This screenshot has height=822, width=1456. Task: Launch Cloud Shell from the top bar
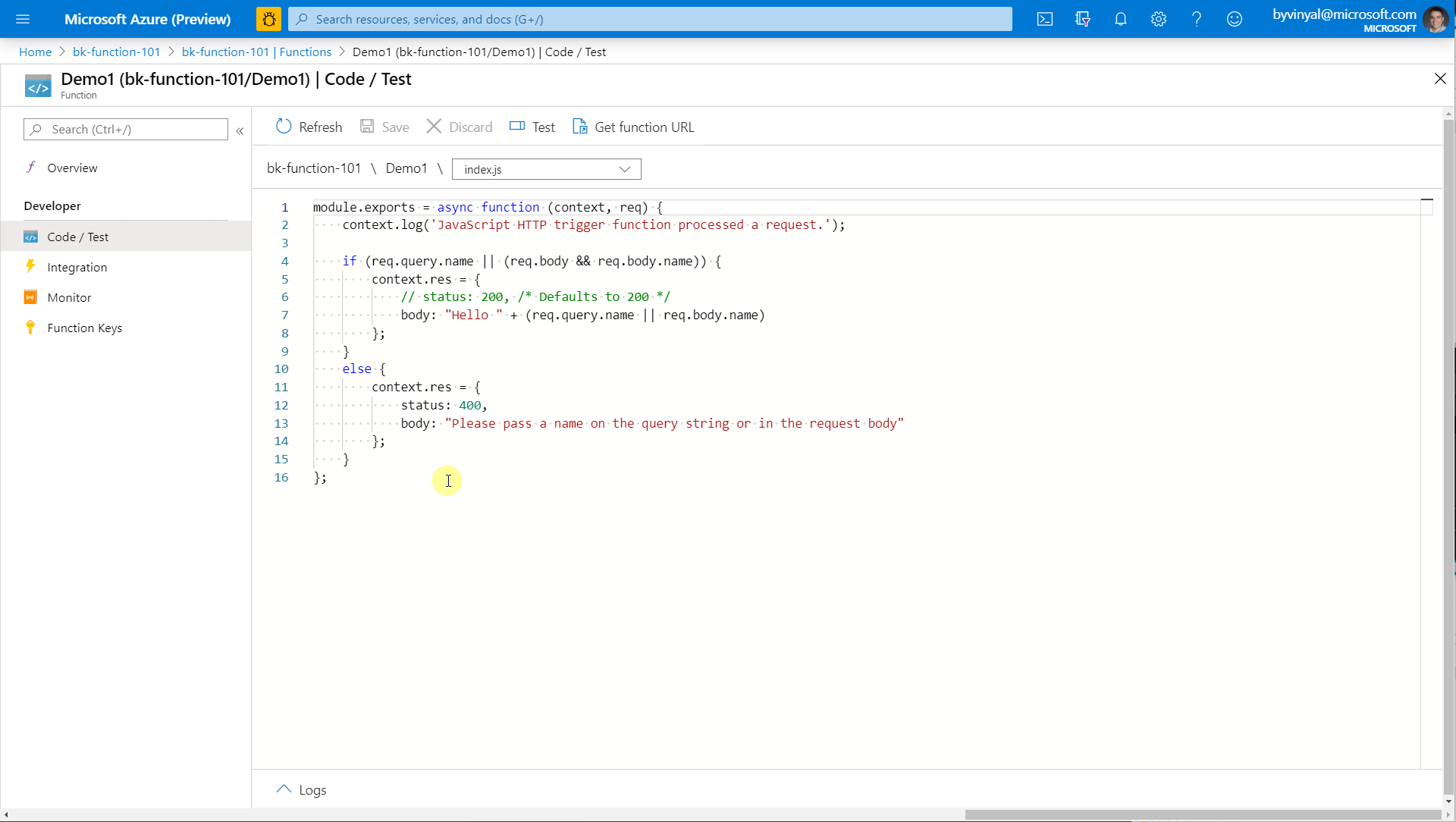pyautogui.click(x=1045, y=19)
